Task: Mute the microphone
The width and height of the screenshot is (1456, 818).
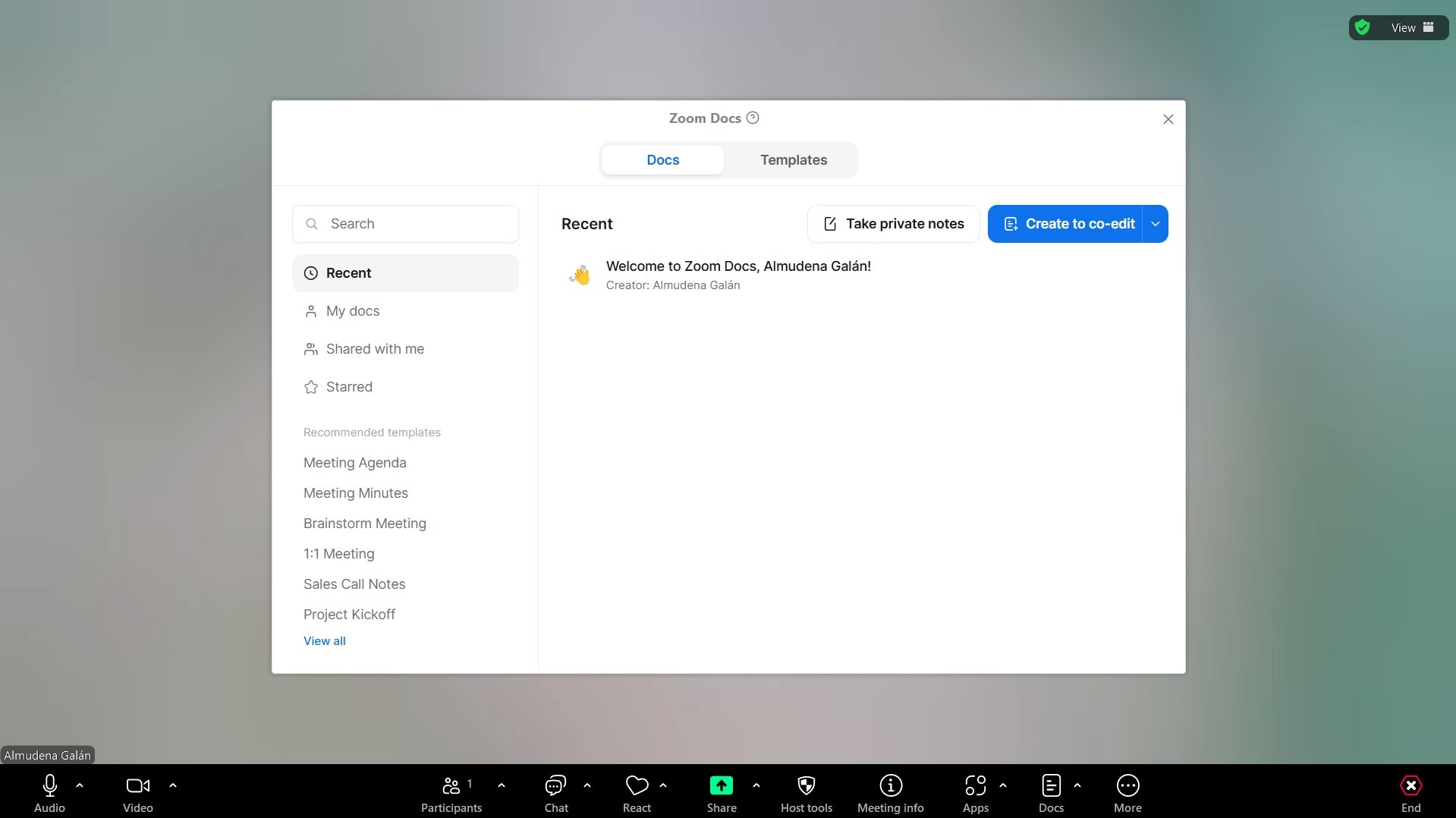Action: click(49, 786)
